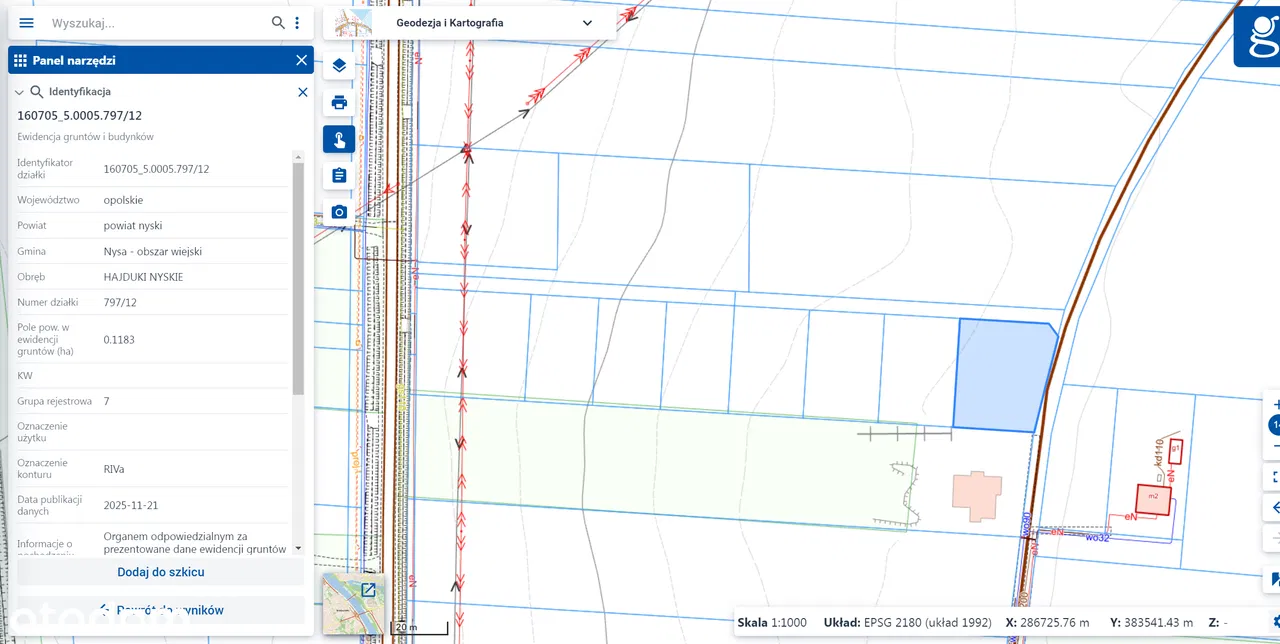This screenshot has width=1280, height=644.
Task: Click the search magnifier icon
Action: pos(278,23)
